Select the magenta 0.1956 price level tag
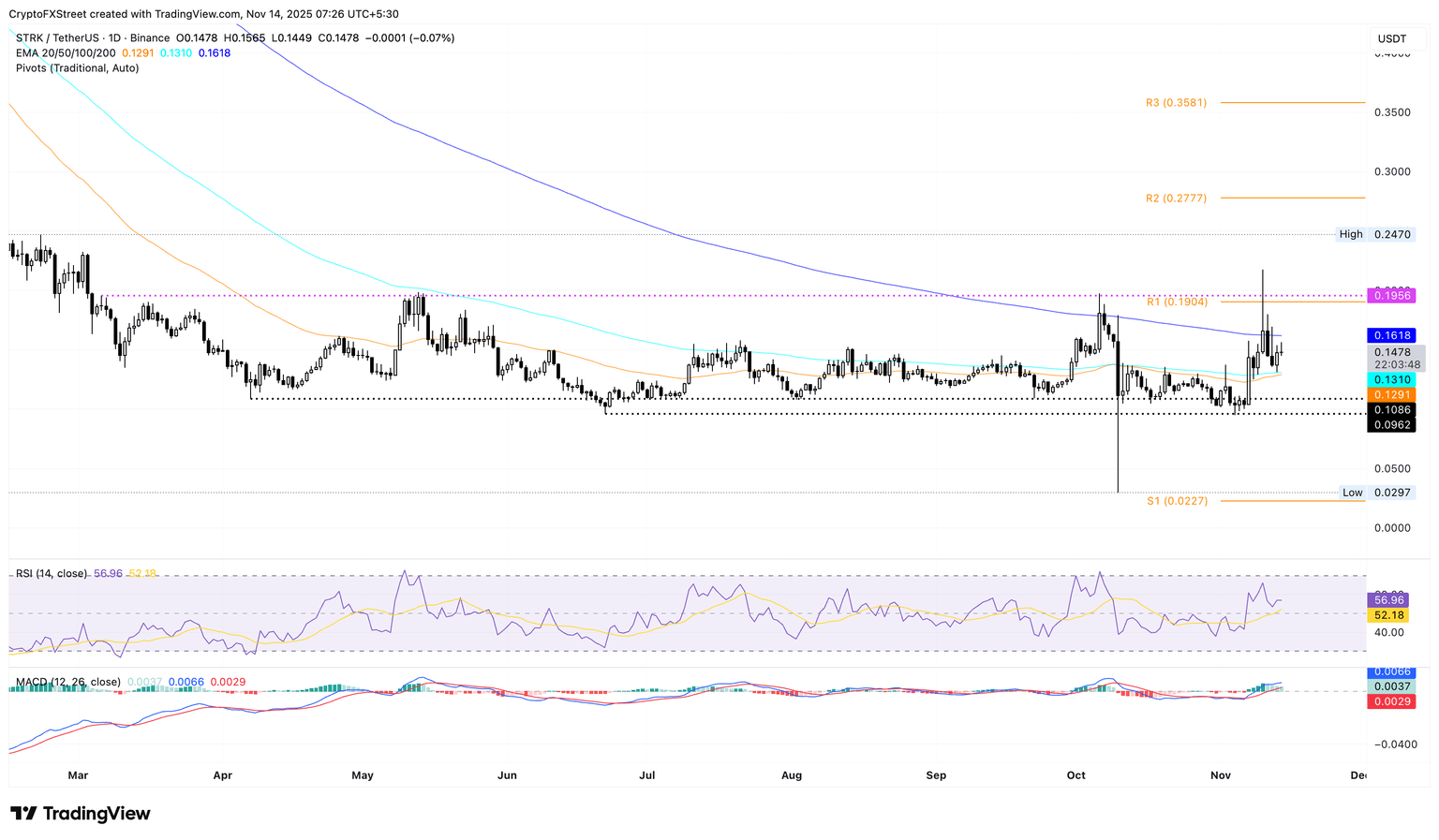Viewport: 1439px width, 840px height. 1393,295
